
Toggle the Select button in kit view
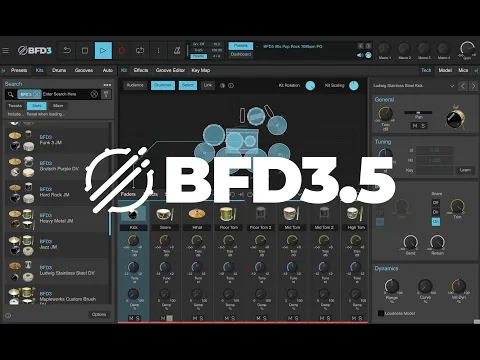pyautogui.click(x=188, y=85)
